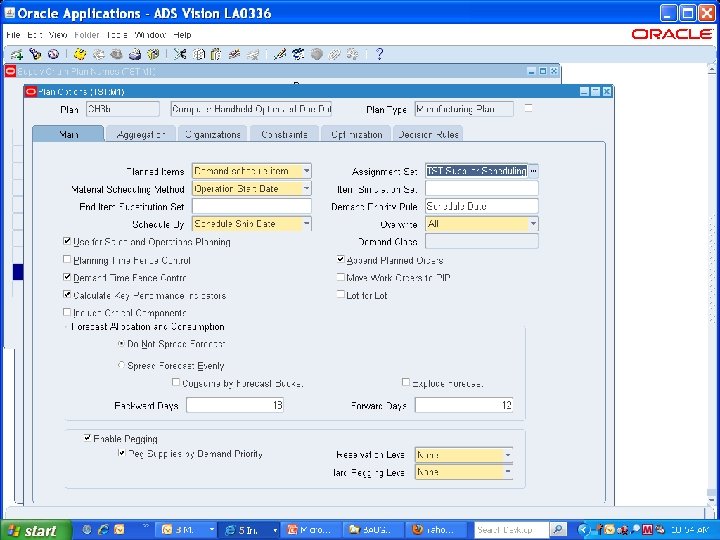Open the Edit menu
This screenshot has width=720, height=540.
click(x=34, y=35)
